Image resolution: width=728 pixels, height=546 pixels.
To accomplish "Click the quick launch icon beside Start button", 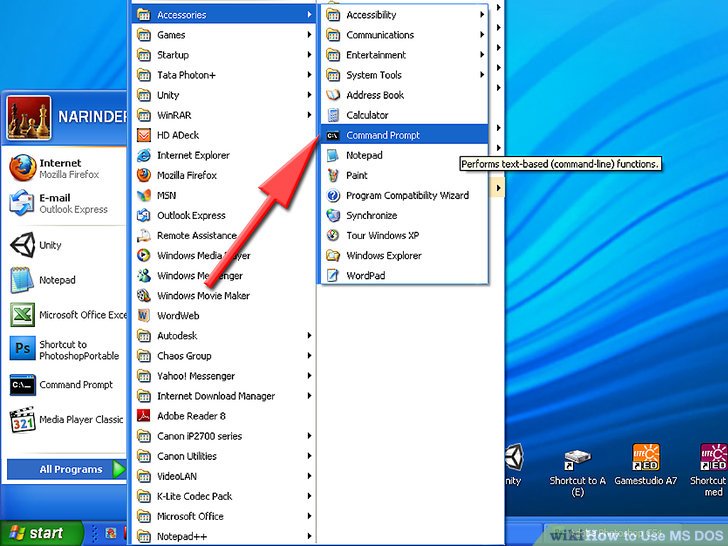I will pos(110,533).
